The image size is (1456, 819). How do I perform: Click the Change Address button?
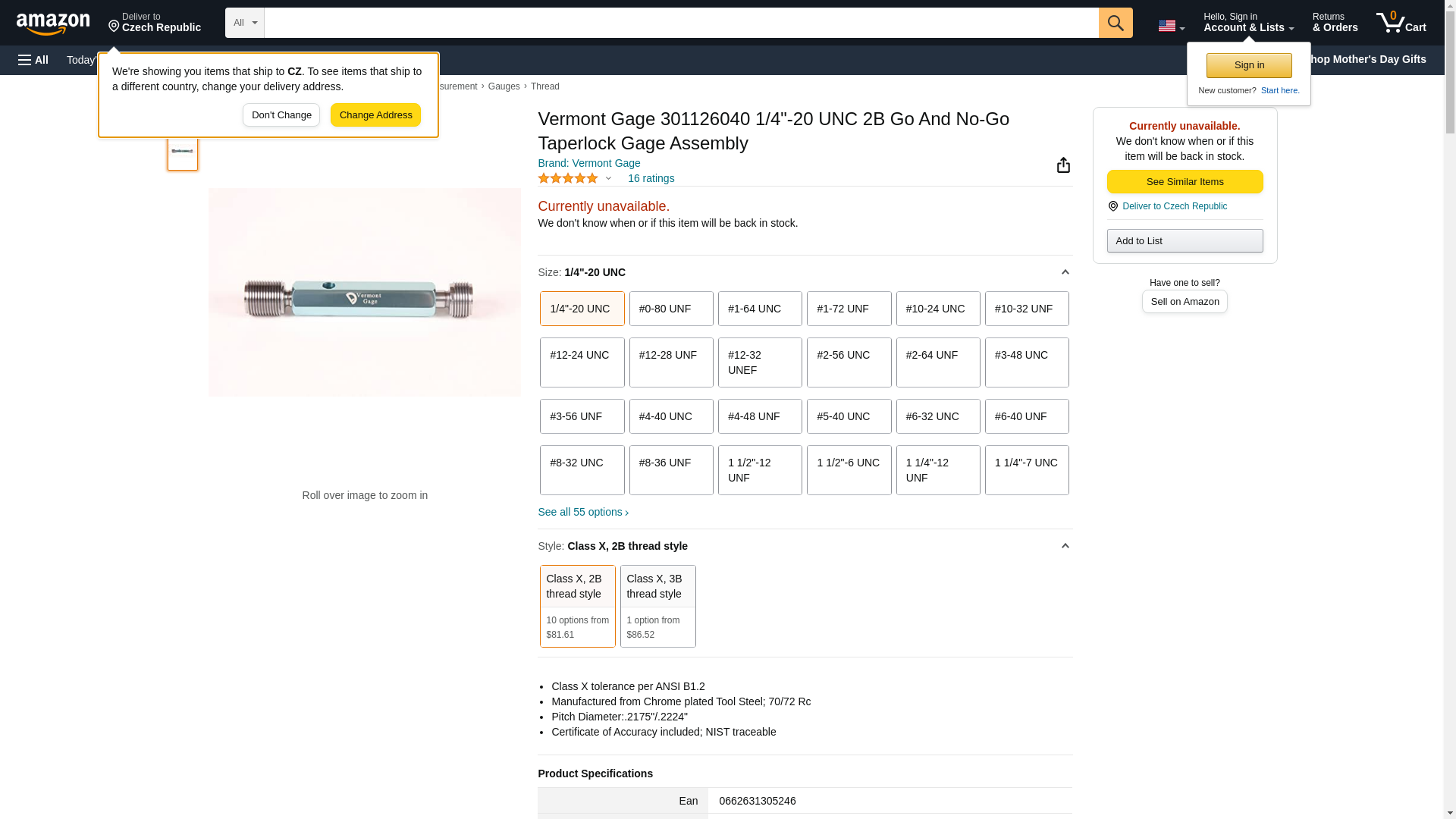tap(375, 115)
